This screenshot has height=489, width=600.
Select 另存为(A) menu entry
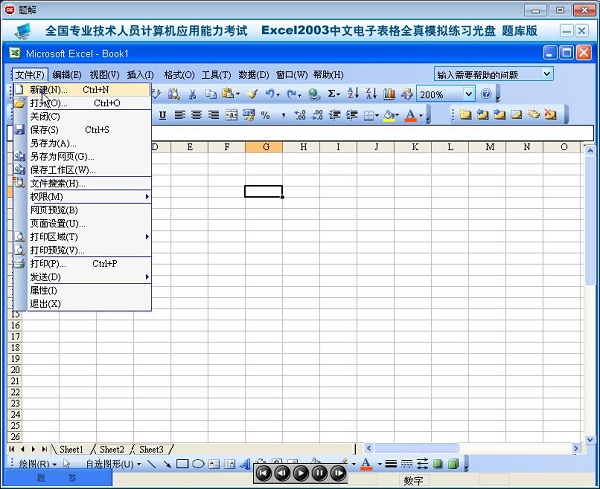click(x=82, y=143)
